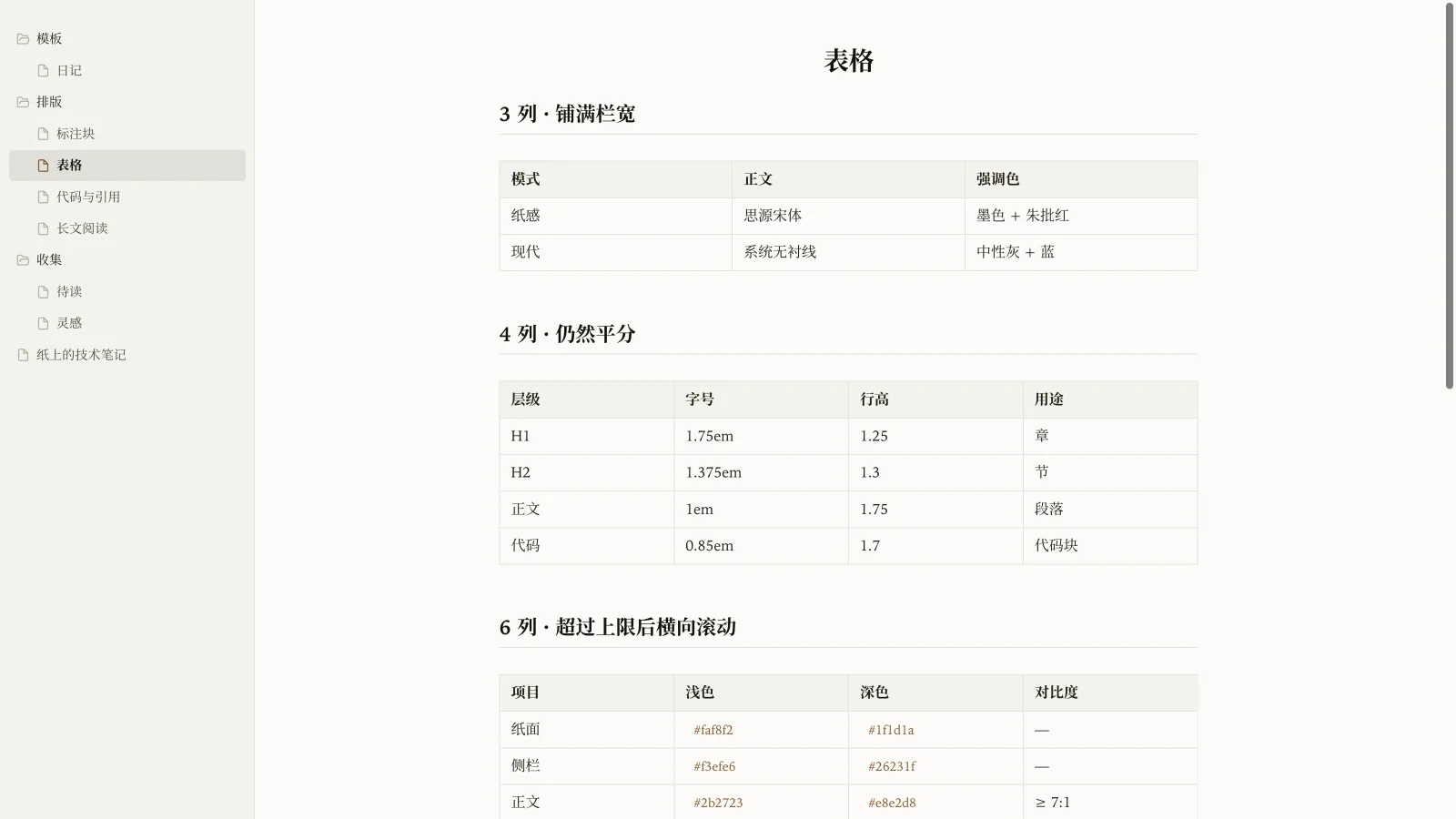The height and width of the screenshot is (819, 1456).
Task: Open the 代码与引用 page
Action: coord(127,197)
